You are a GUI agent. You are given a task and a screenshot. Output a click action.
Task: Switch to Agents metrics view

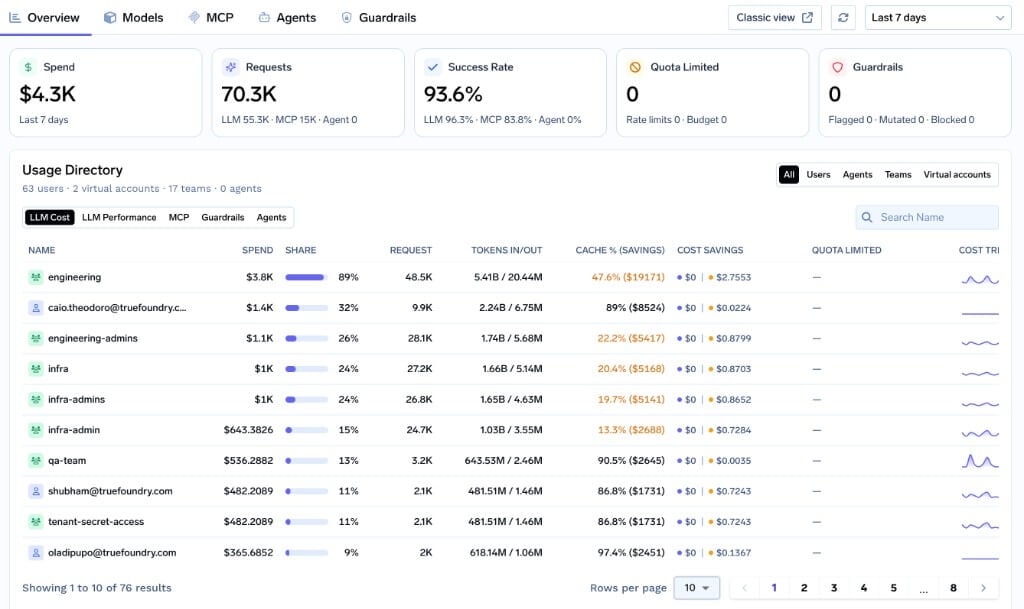[x=271, y=217]
